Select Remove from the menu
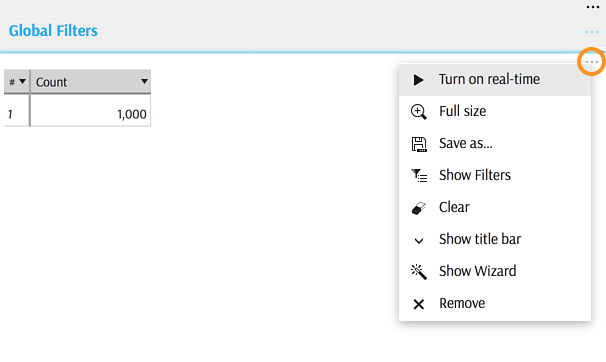The width and height of the screenshot is (606, 362). click(495, 303)
